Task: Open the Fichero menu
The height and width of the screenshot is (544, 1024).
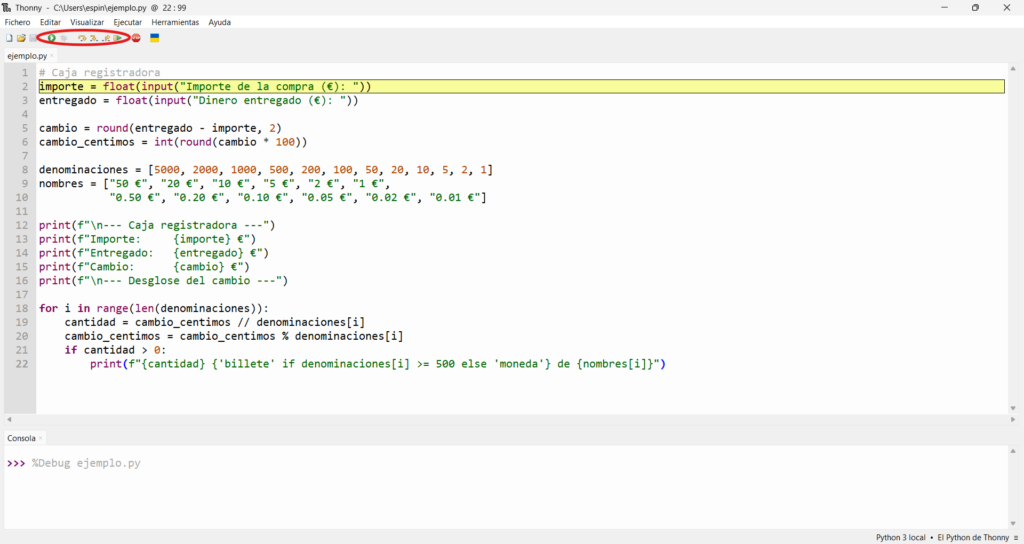Action: coord(18,22)
